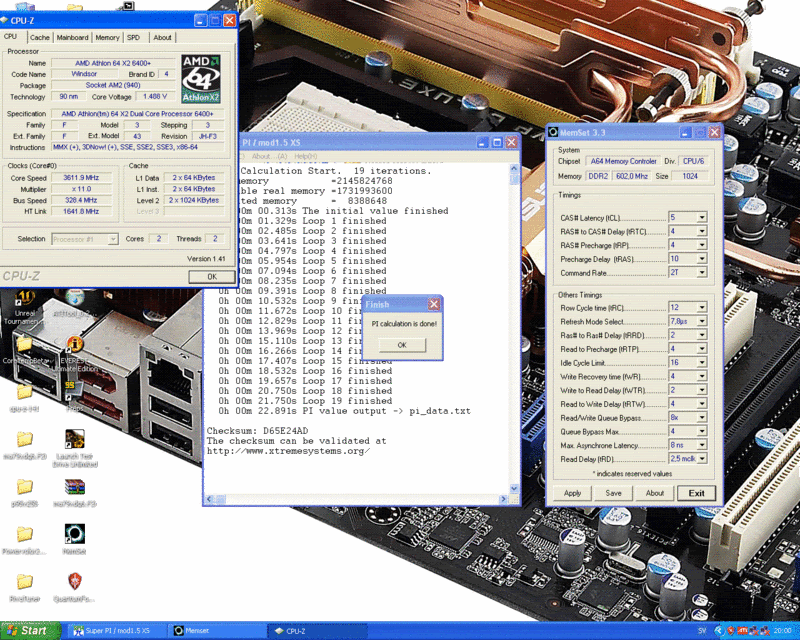
Task: Open the Idle Cycle Limit dropdown
Action: pyautogui.click(x=702, y=363)
